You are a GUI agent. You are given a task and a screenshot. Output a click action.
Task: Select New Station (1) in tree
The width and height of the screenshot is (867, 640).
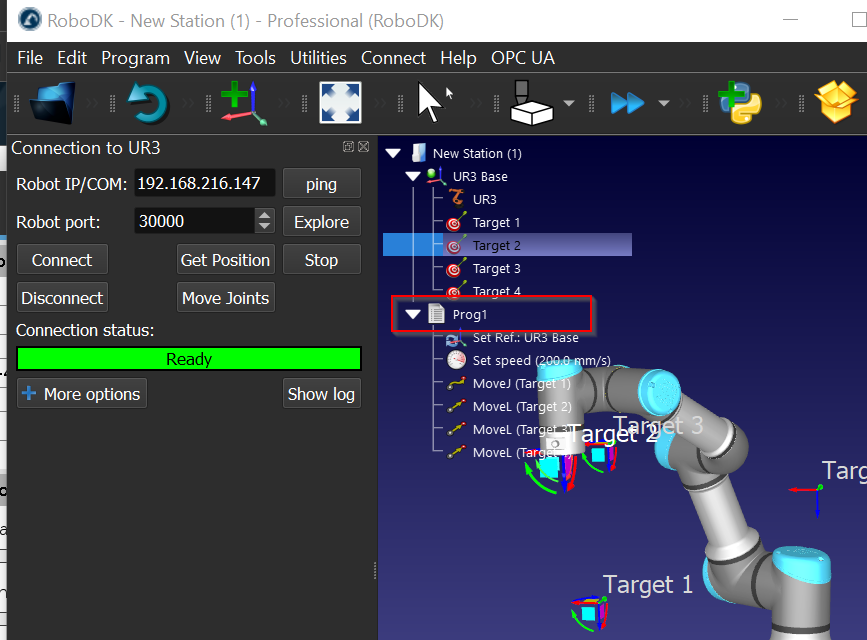tap(477, 153)
